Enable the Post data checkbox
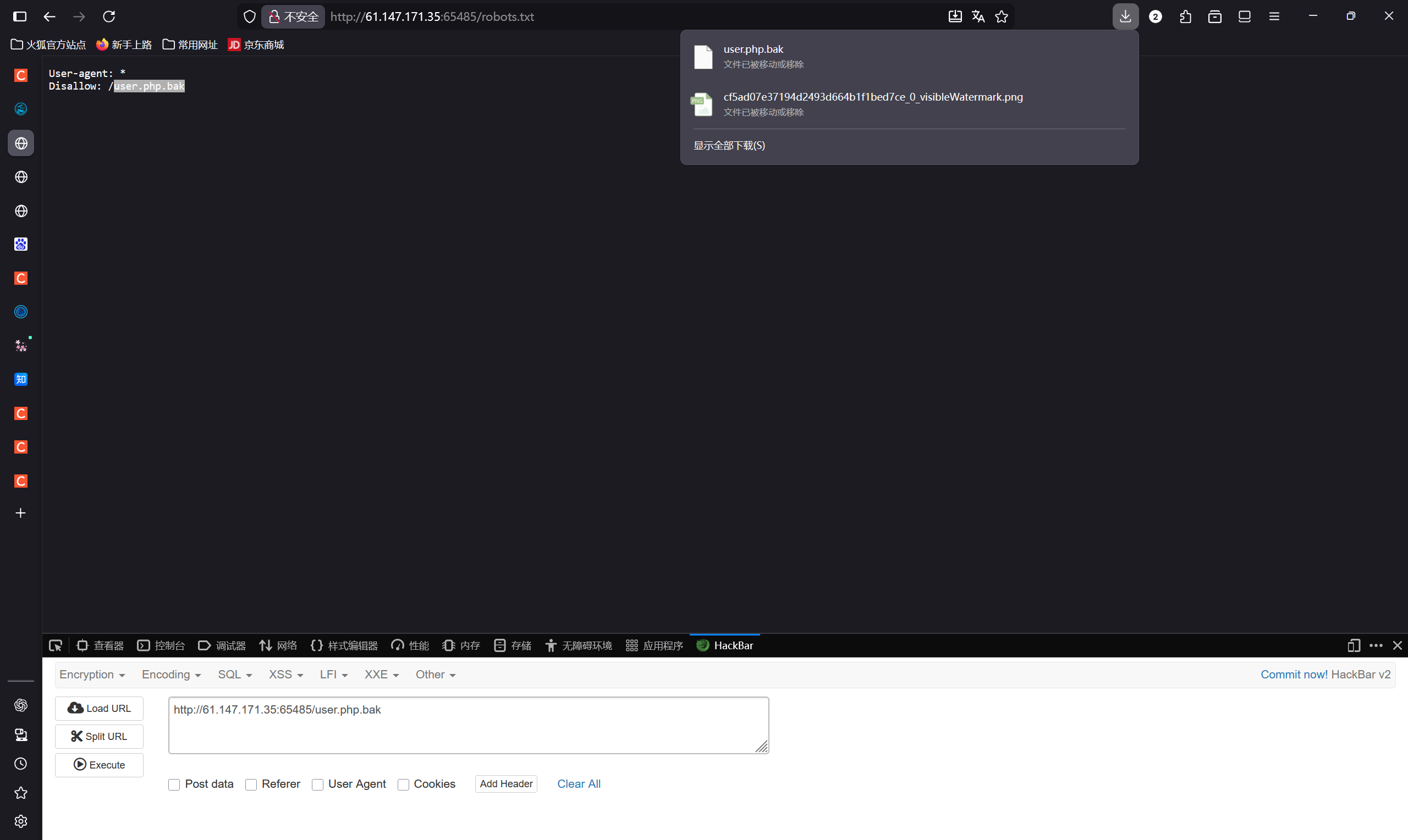This screenshot has height=840, width=1408. point(174,784)
